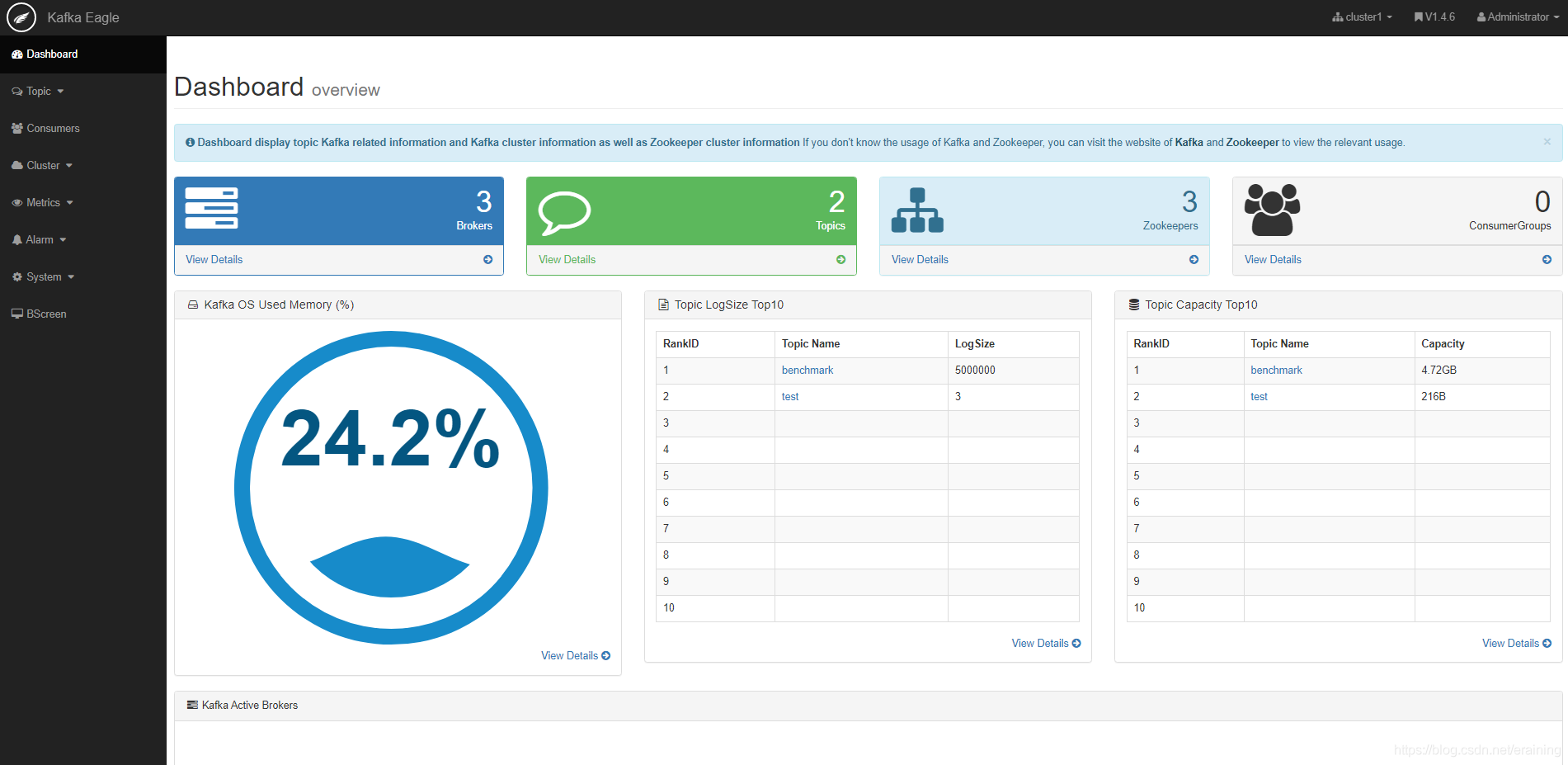Dismiss the blue information alert banner

[1547, 142]
